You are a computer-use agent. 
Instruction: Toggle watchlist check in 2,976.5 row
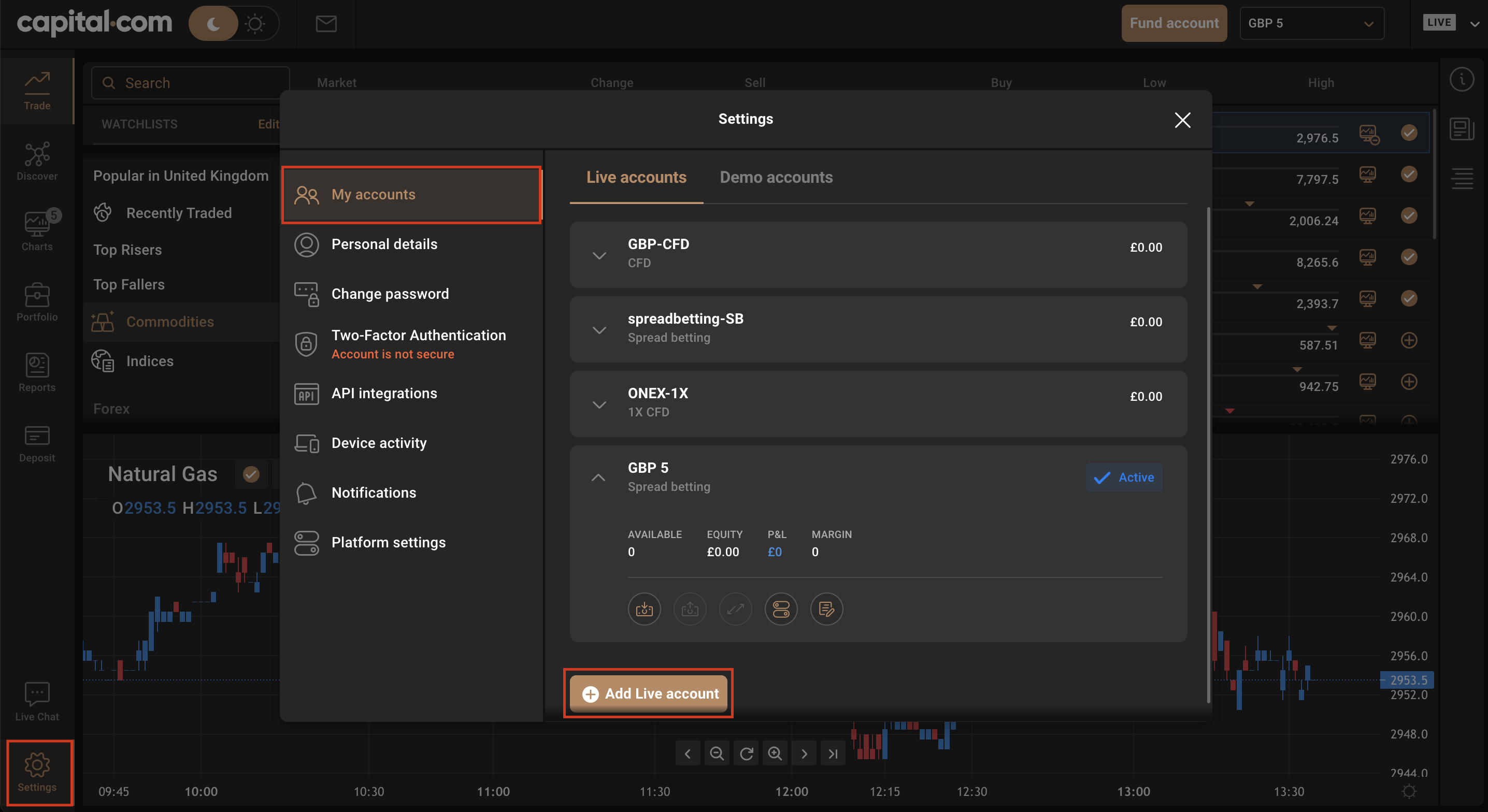coord(1409,133)
